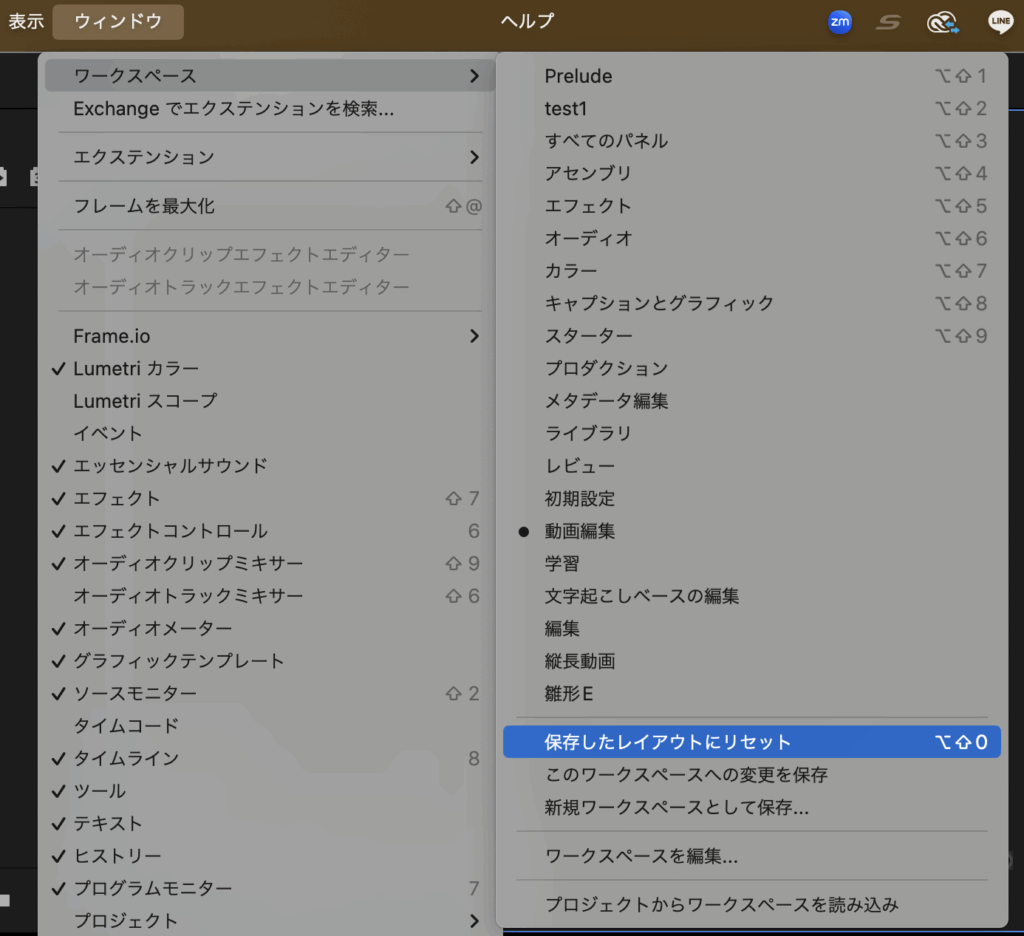This screenshot has width=1024, height=936.
Task: Switch to the 編集 workspace
Action: [752, 628]
